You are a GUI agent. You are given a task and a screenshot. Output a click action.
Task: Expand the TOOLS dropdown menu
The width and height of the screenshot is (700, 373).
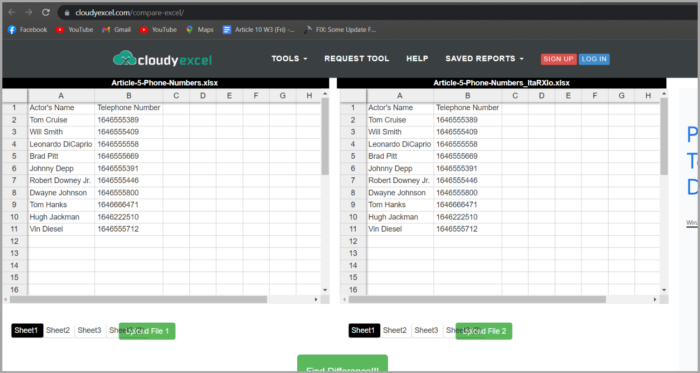289,58
